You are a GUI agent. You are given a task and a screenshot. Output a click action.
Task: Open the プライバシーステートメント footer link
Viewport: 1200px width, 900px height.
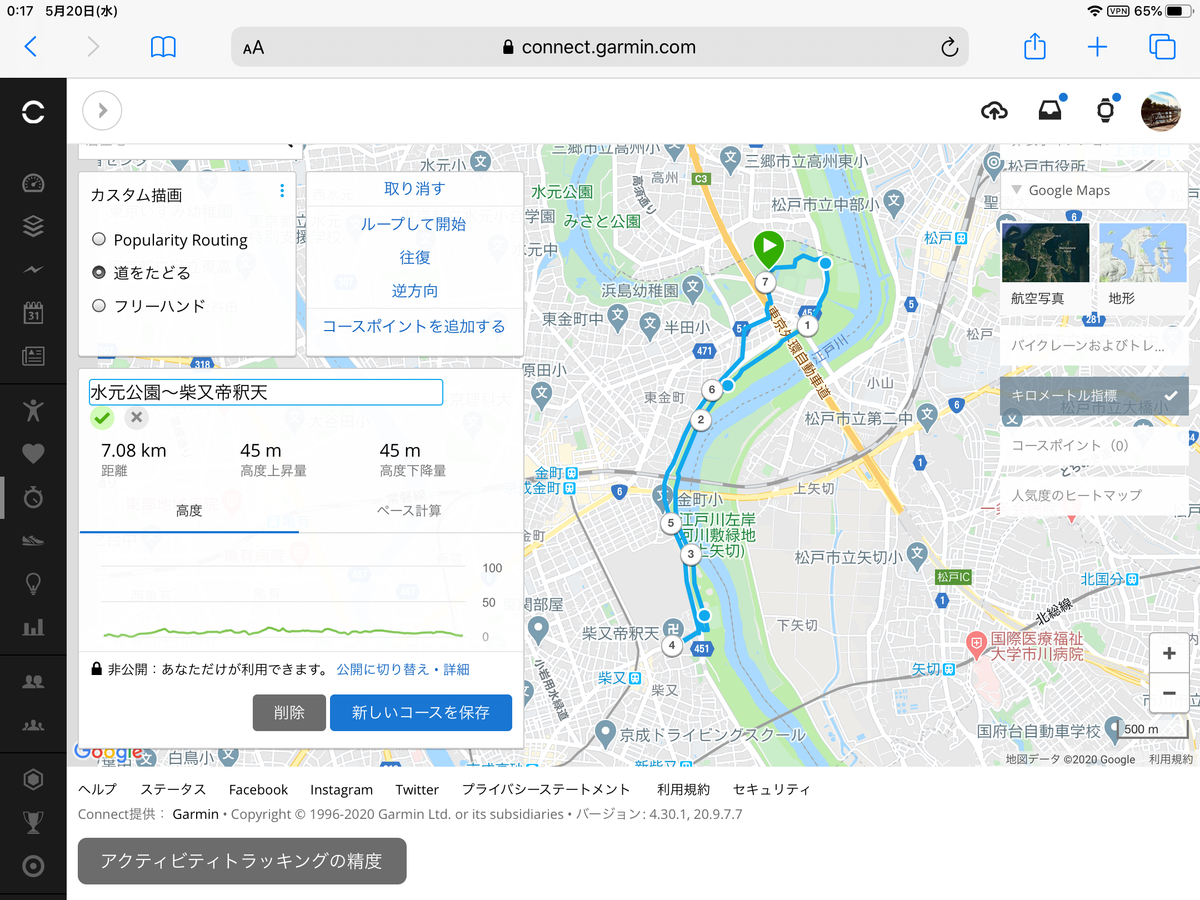point(546,789)
